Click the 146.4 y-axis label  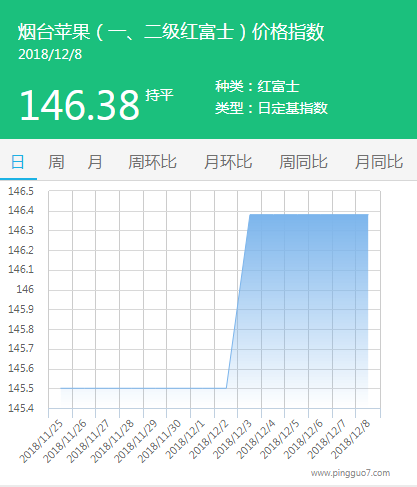21,210
